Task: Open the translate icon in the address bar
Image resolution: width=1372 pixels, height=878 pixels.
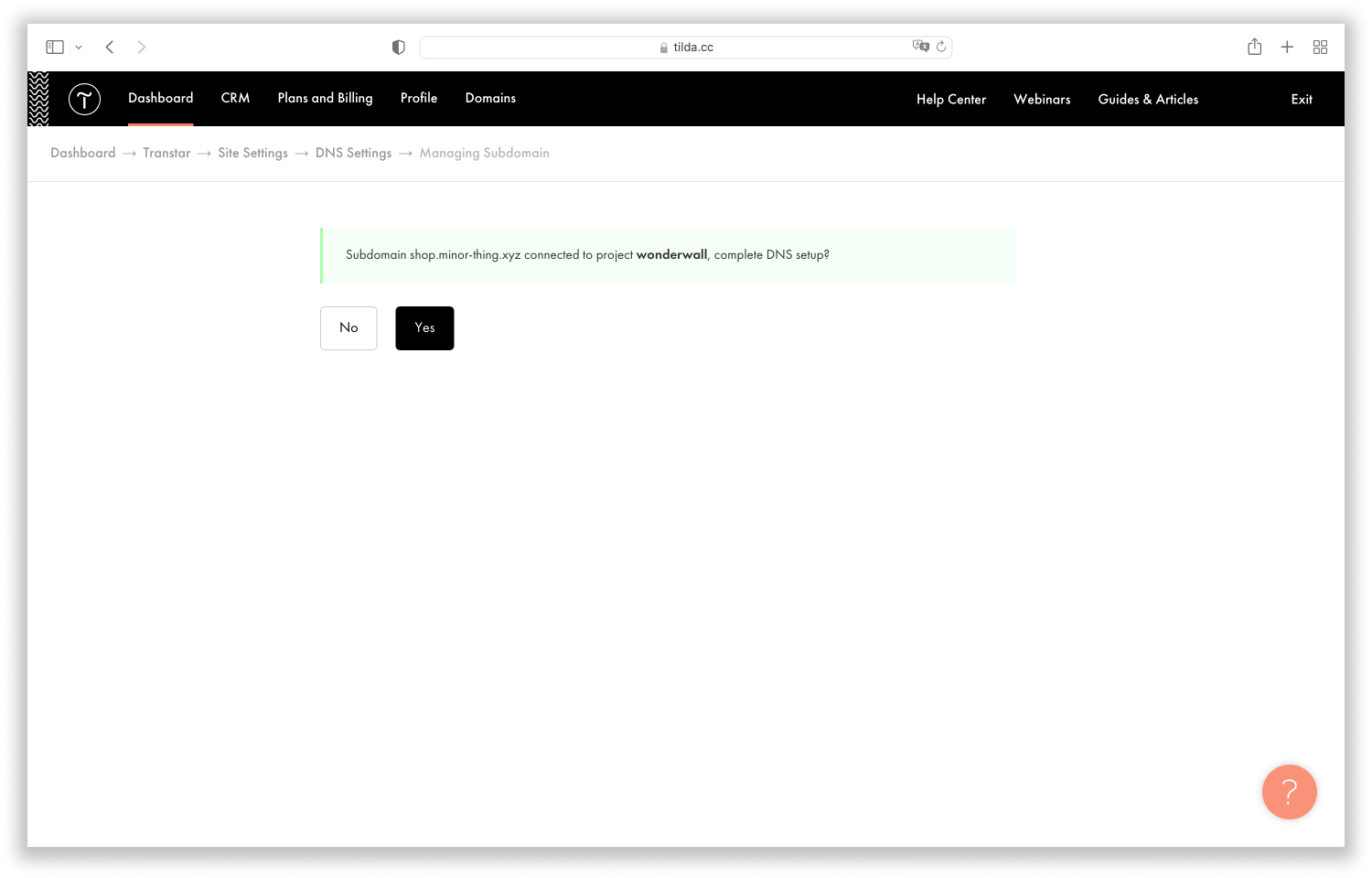Action: pos(921,46)
